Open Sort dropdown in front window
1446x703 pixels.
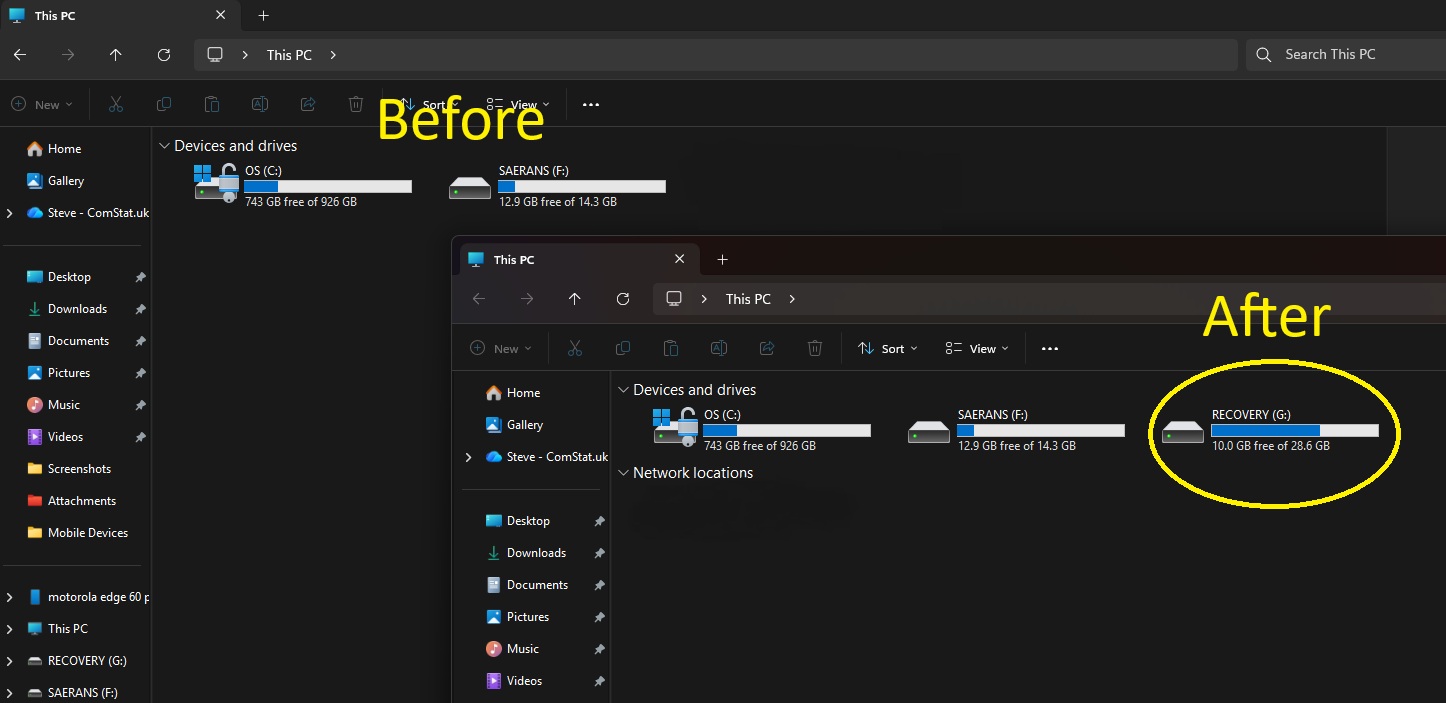tap(888, 348)
